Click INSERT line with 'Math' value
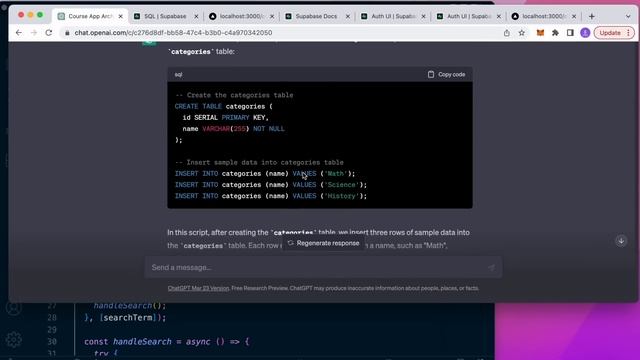Image resolution: width=640 pixels, height=360 pixels. 265,173
